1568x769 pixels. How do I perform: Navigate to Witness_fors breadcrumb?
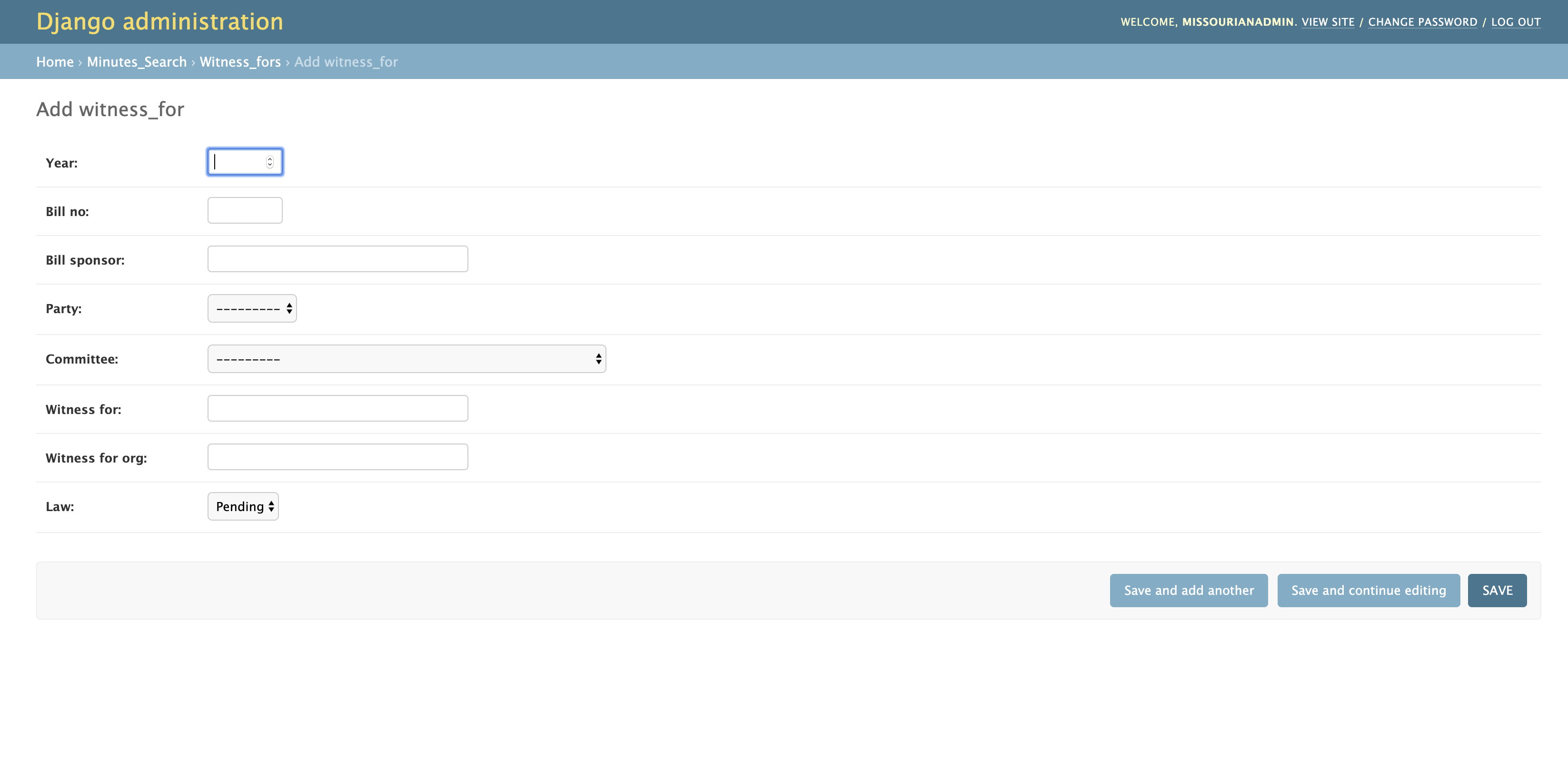[x=240, y=62]
